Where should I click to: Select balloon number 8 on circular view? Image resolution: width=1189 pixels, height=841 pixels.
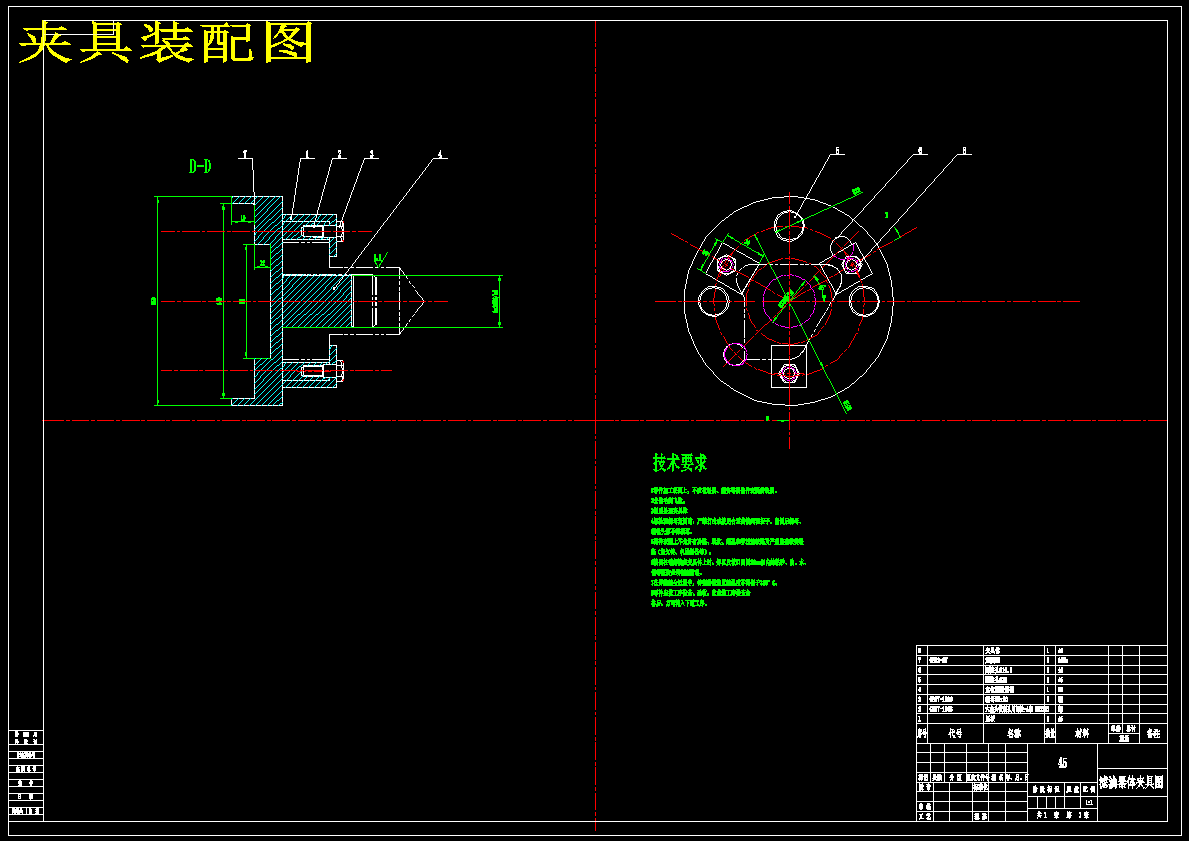[964, 151]
